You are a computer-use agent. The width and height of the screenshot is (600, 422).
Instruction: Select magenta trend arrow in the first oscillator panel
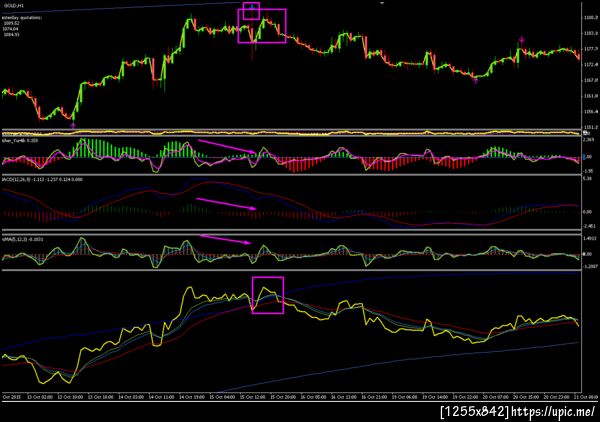pyautogui.click(x=227, y=147)
